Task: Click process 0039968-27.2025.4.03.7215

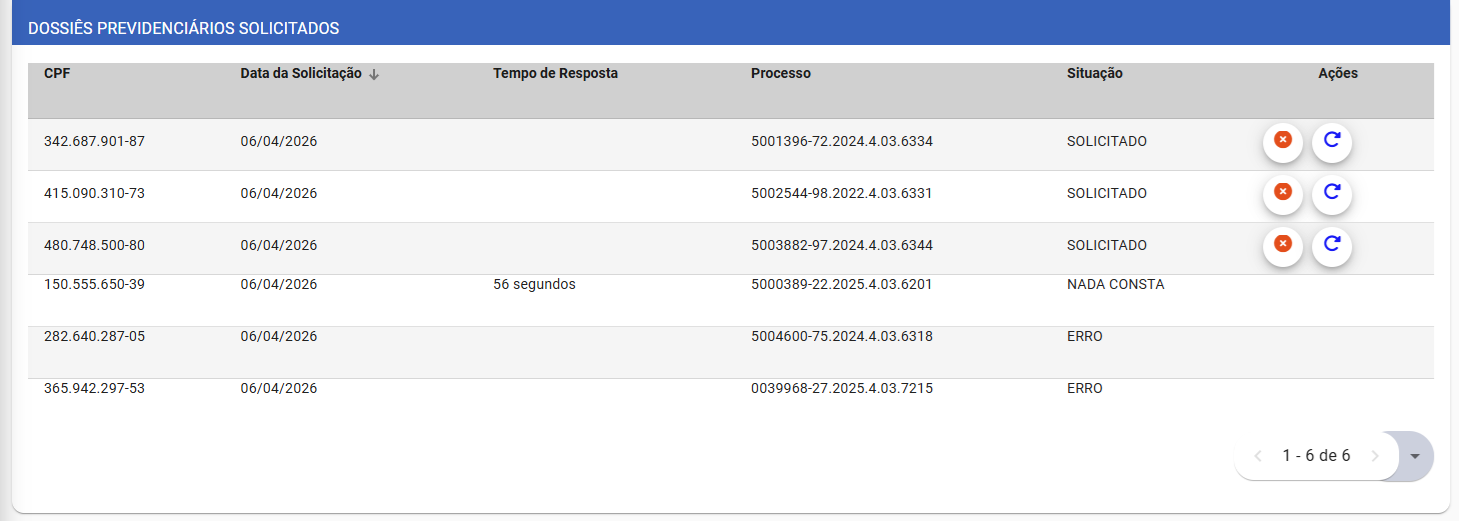Action: tap(842, 388)
